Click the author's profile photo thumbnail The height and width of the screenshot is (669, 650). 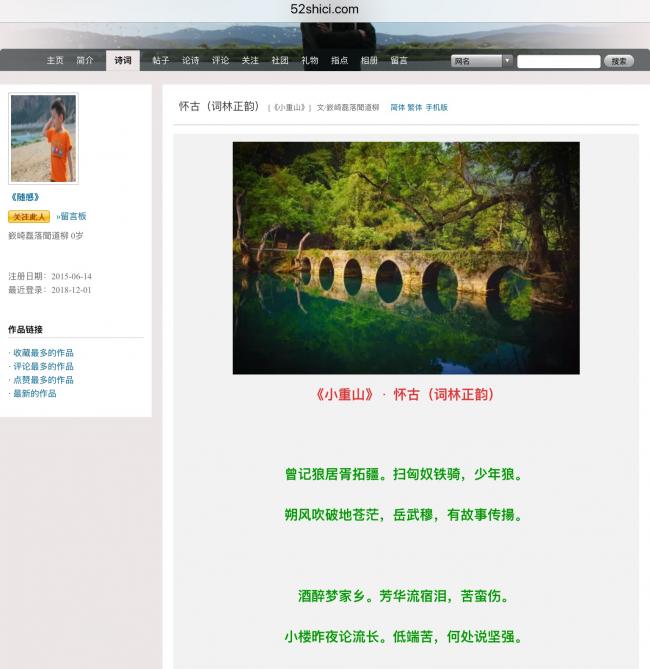point(44,139)
